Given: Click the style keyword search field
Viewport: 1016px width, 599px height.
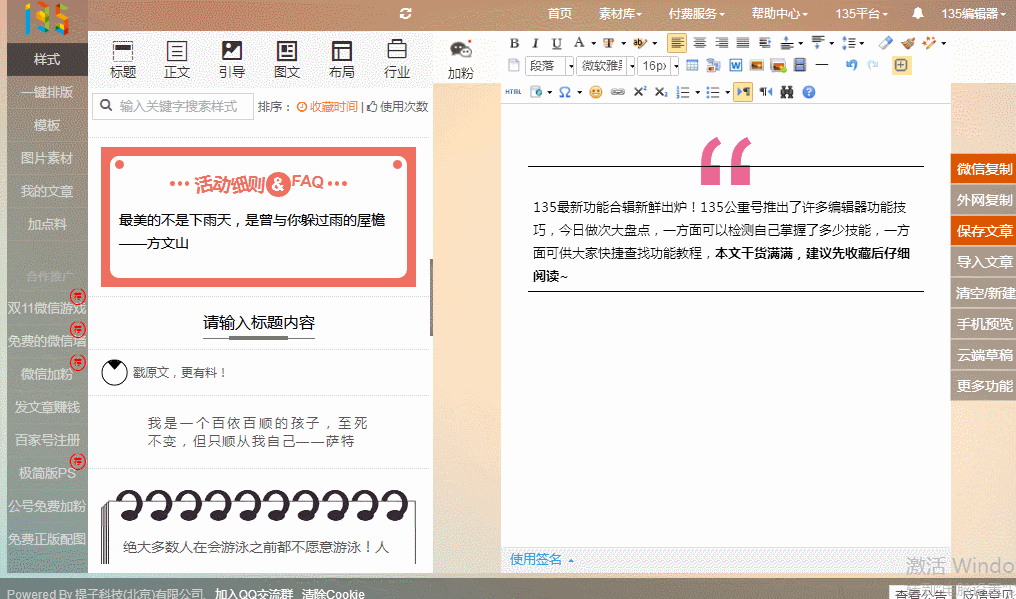Looking at the screenshot, I should (172, 105).
